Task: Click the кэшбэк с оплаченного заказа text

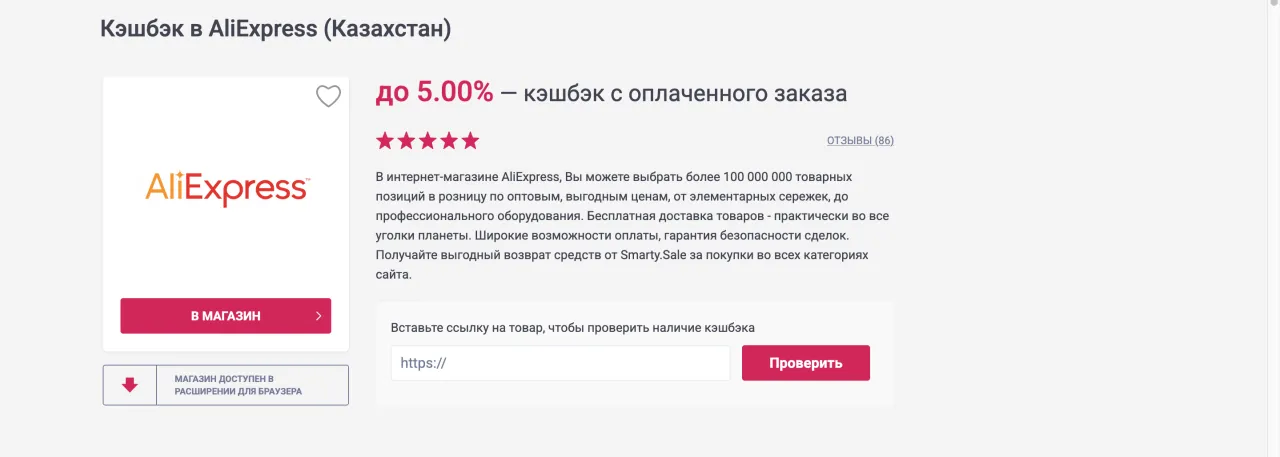Action: 684,94
